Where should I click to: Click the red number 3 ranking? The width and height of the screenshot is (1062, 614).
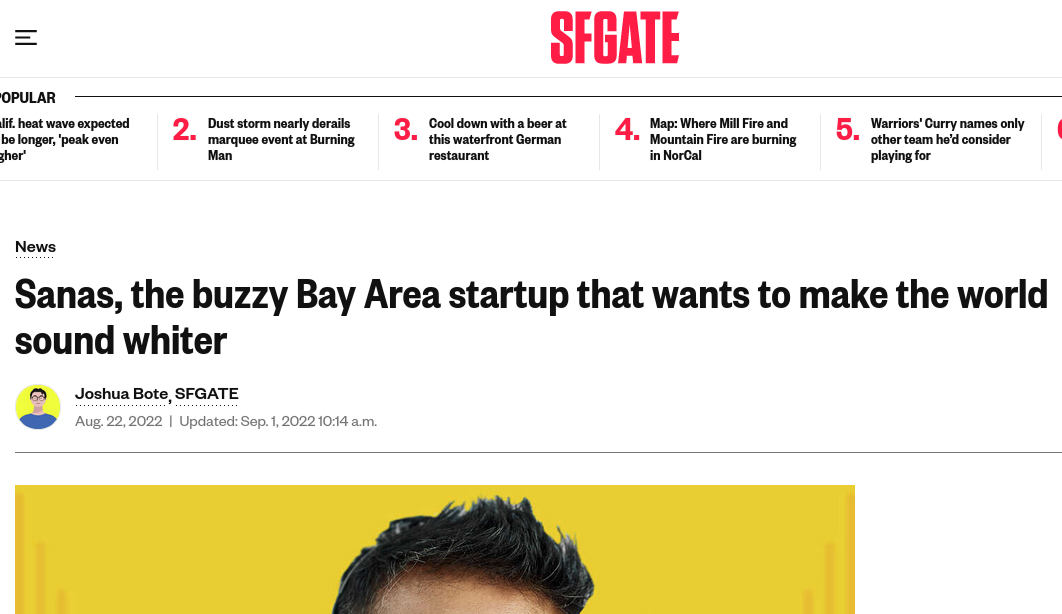click(405, 130)
